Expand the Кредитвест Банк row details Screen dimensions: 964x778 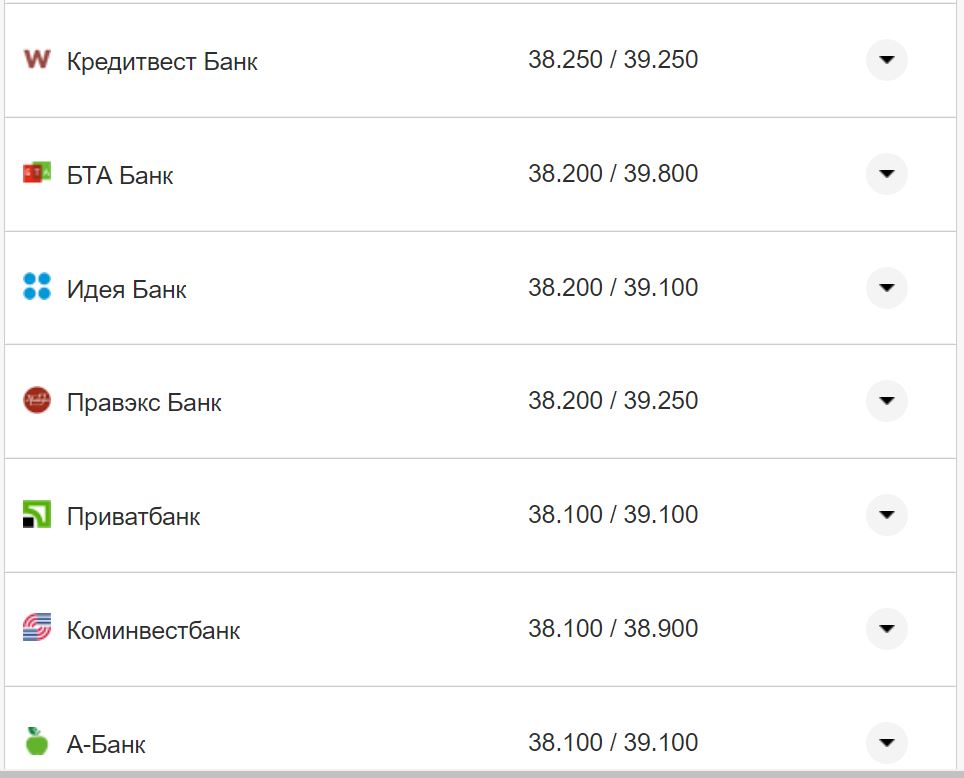[886, 60]
